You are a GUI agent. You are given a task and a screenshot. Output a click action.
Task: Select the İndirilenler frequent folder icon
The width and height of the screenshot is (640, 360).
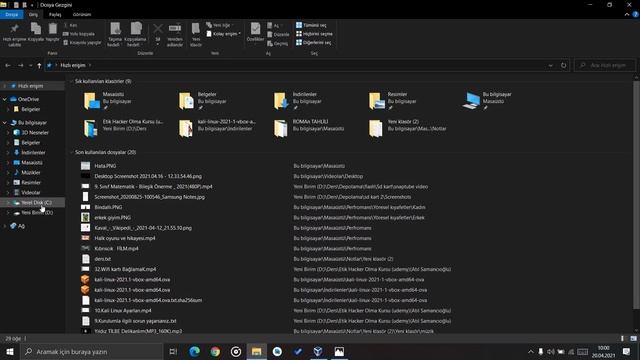click(281, 101)
